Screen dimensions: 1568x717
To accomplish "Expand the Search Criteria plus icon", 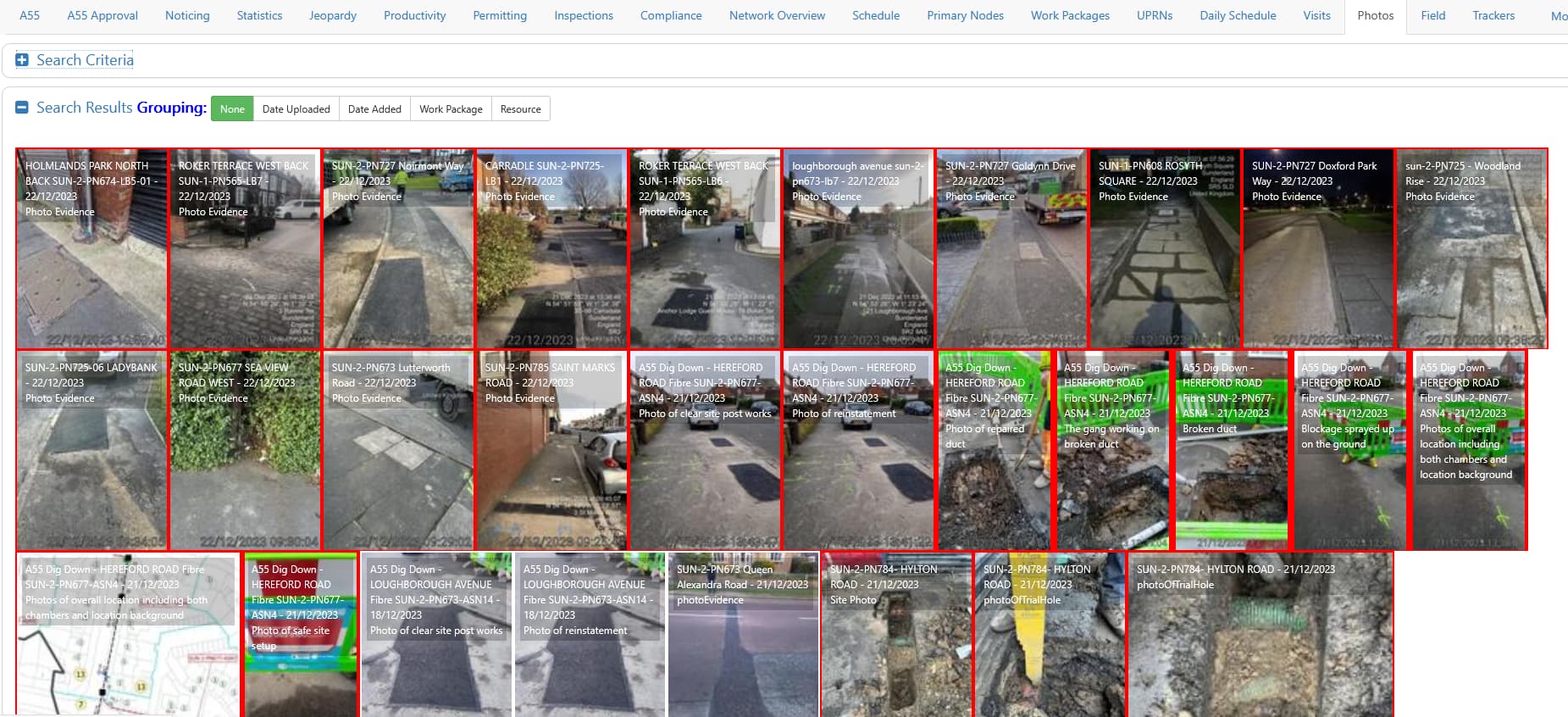I will click(x=22, y=60).
